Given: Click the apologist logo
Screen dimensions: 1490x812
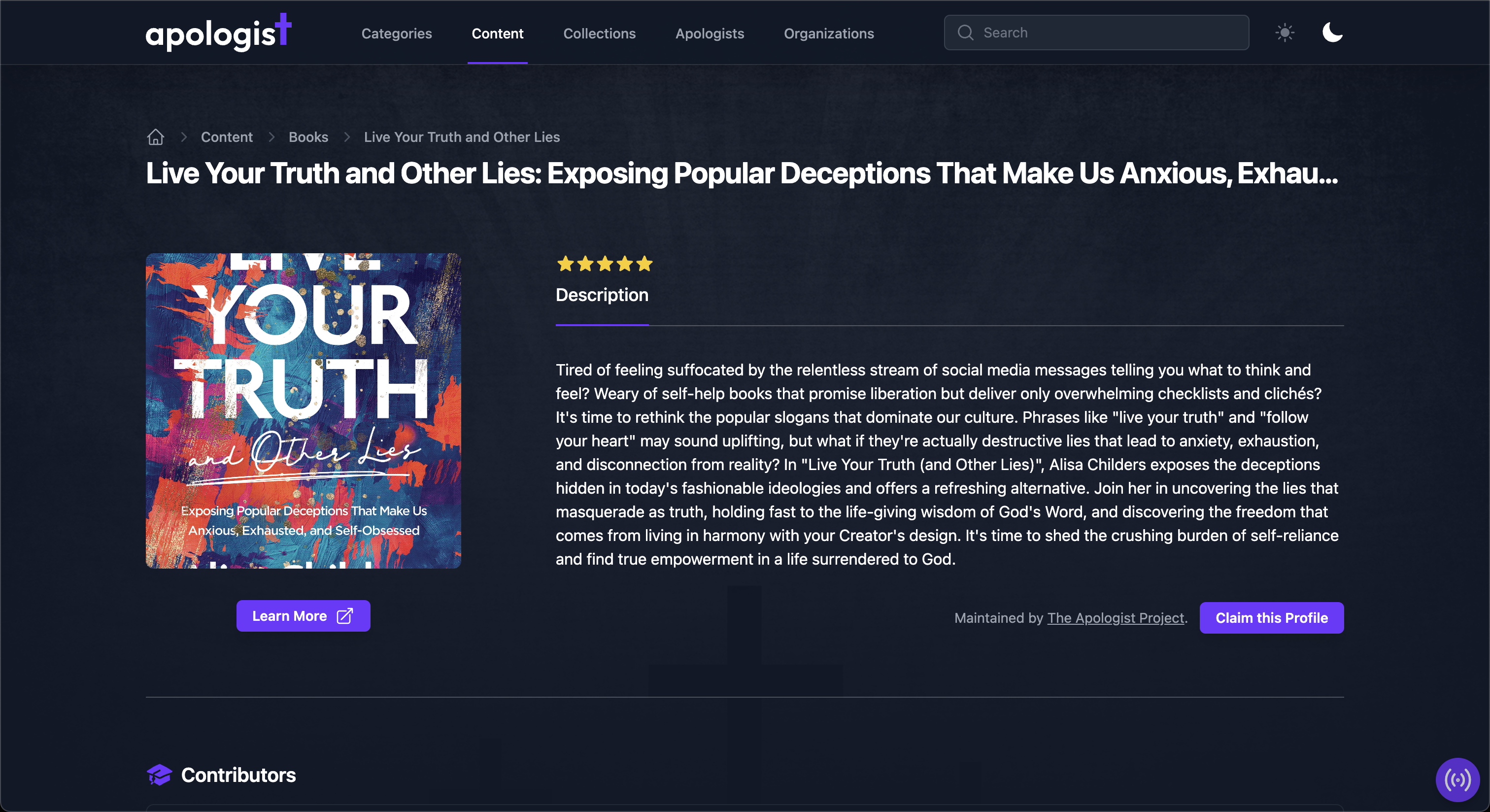Looking at the screenshot, I should 219,33.
